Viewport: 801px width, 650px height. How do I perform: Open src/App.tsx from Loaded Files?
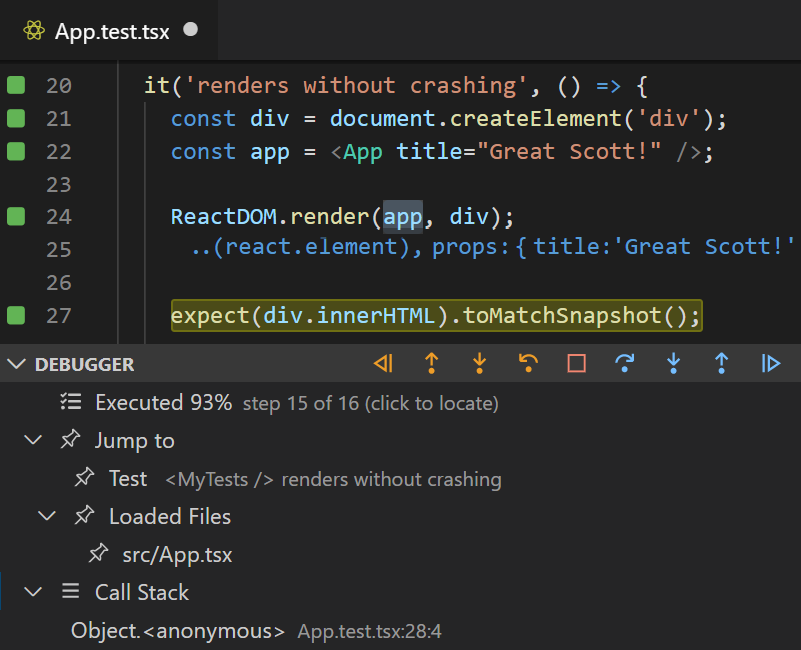coord(177,555)
